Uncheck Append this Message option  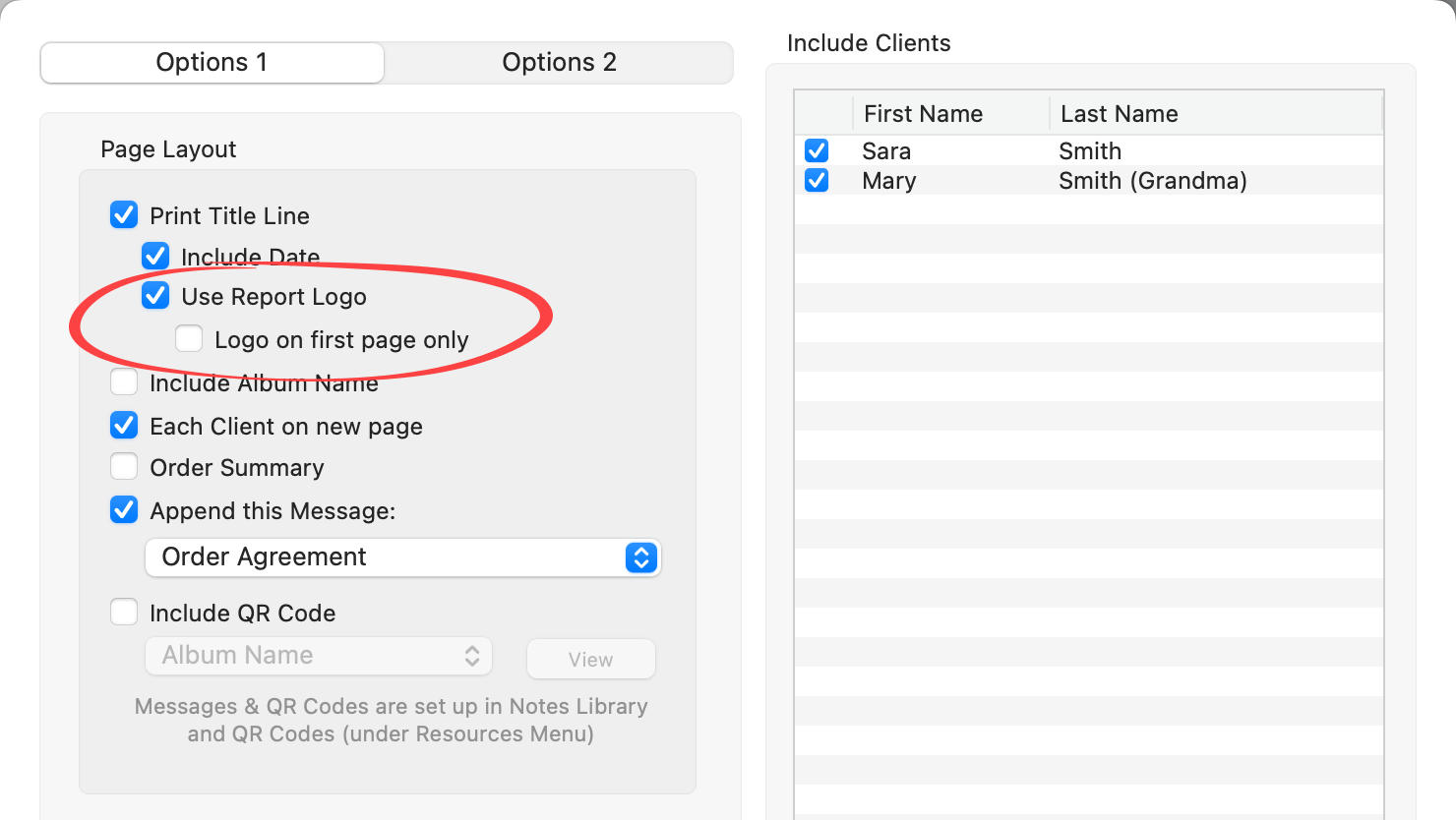124,510
